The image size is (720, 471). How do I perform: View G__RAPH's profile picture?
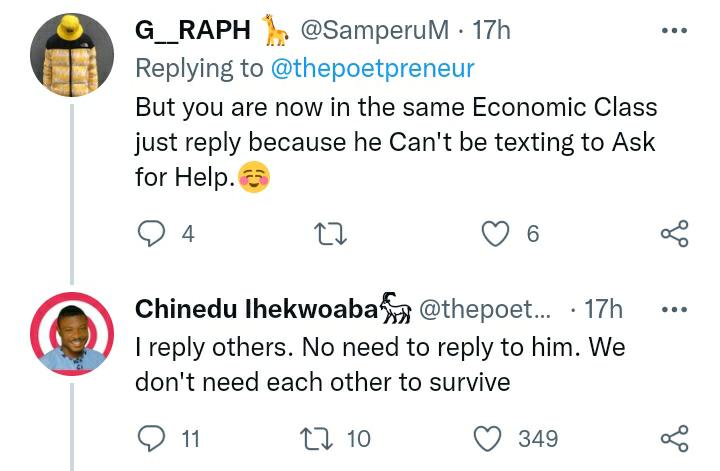coord(72,55)
